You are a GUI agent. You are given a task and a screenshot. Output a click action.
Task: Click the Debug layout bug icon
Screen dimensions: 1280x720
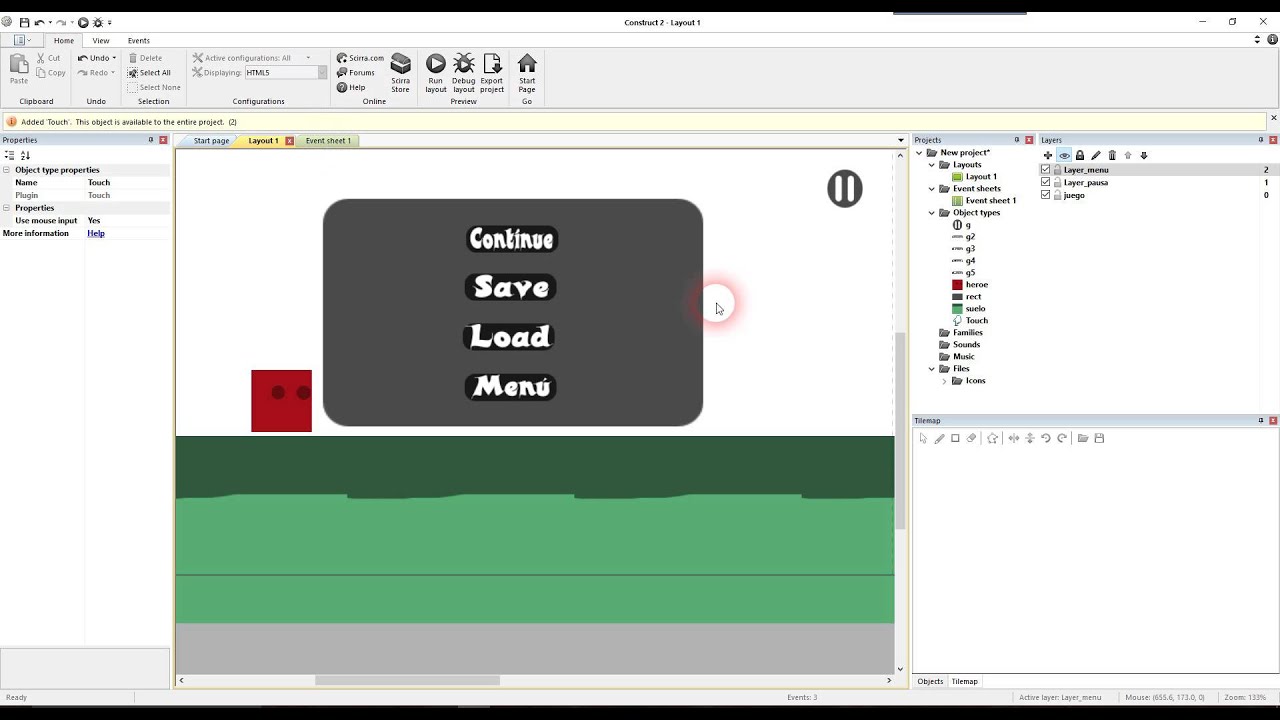point(464,65)
